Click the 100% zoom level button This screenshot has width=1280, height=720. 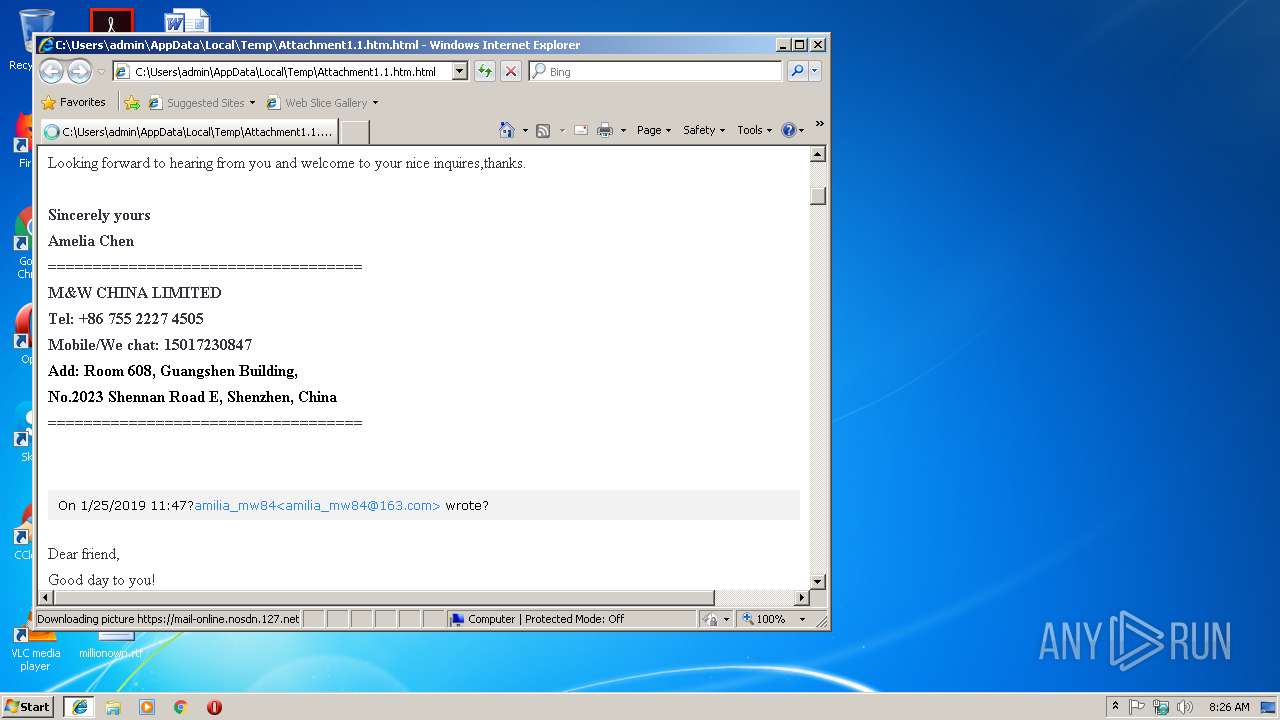pos(763,619)
